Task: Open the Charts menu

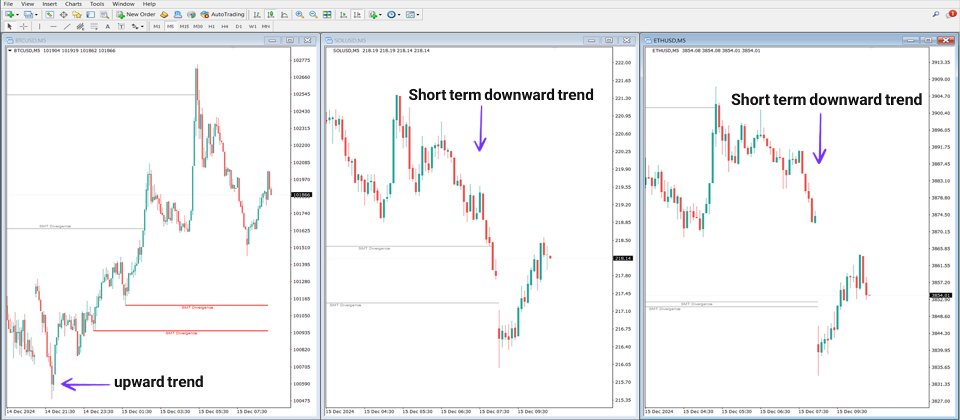Action: point(73,4)
